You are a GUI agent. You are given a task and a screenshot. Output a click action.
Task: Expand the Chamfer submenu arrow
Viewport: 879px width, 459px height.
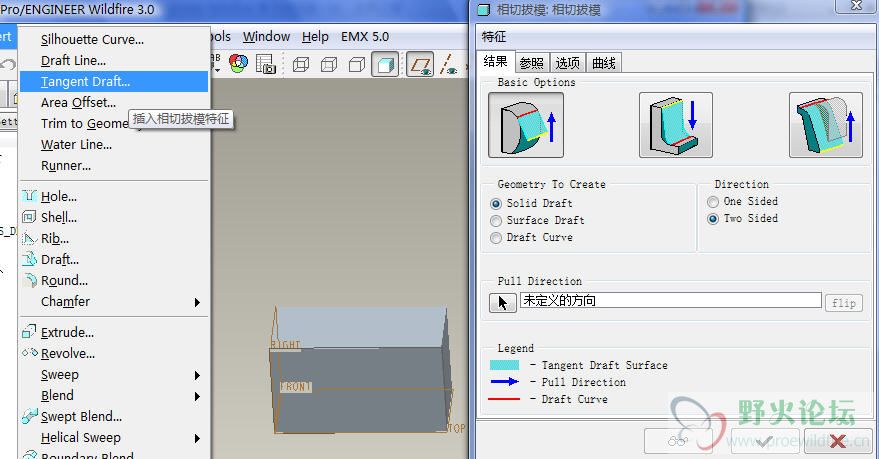(197, 302)
